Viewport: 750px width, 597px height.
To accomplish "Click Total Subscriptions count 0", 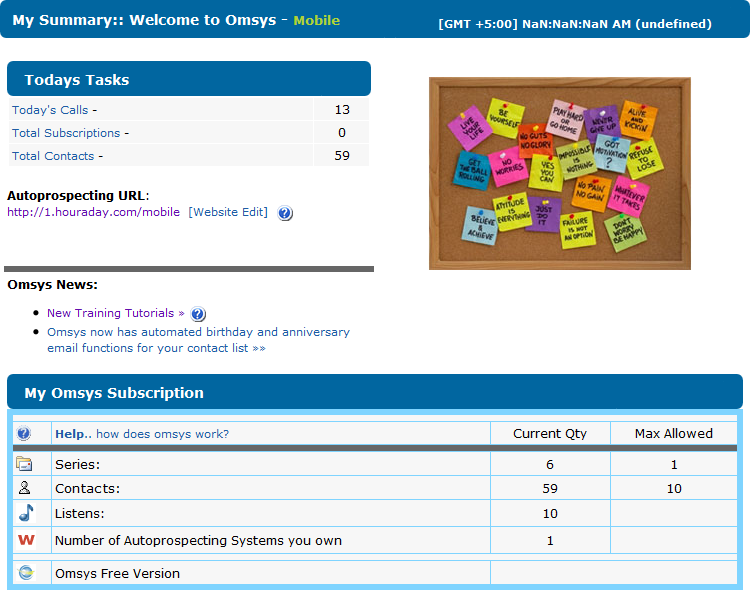I will click(x=342, y=133).
